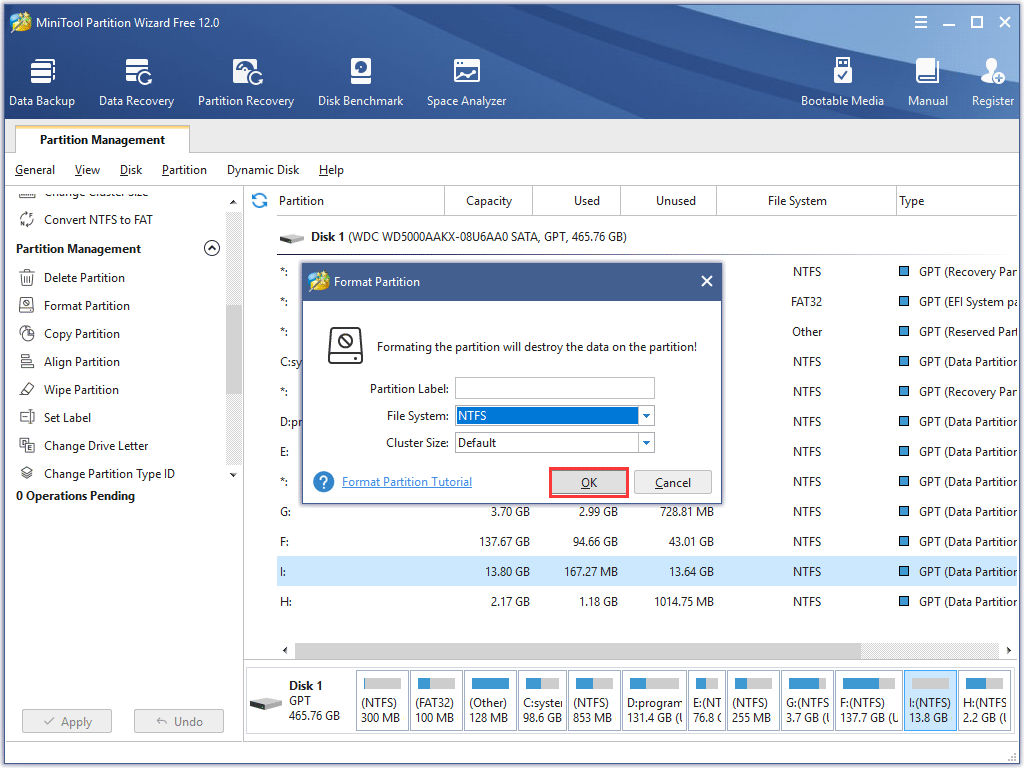Choose Align Partition in sidebar

click(82, 362)
